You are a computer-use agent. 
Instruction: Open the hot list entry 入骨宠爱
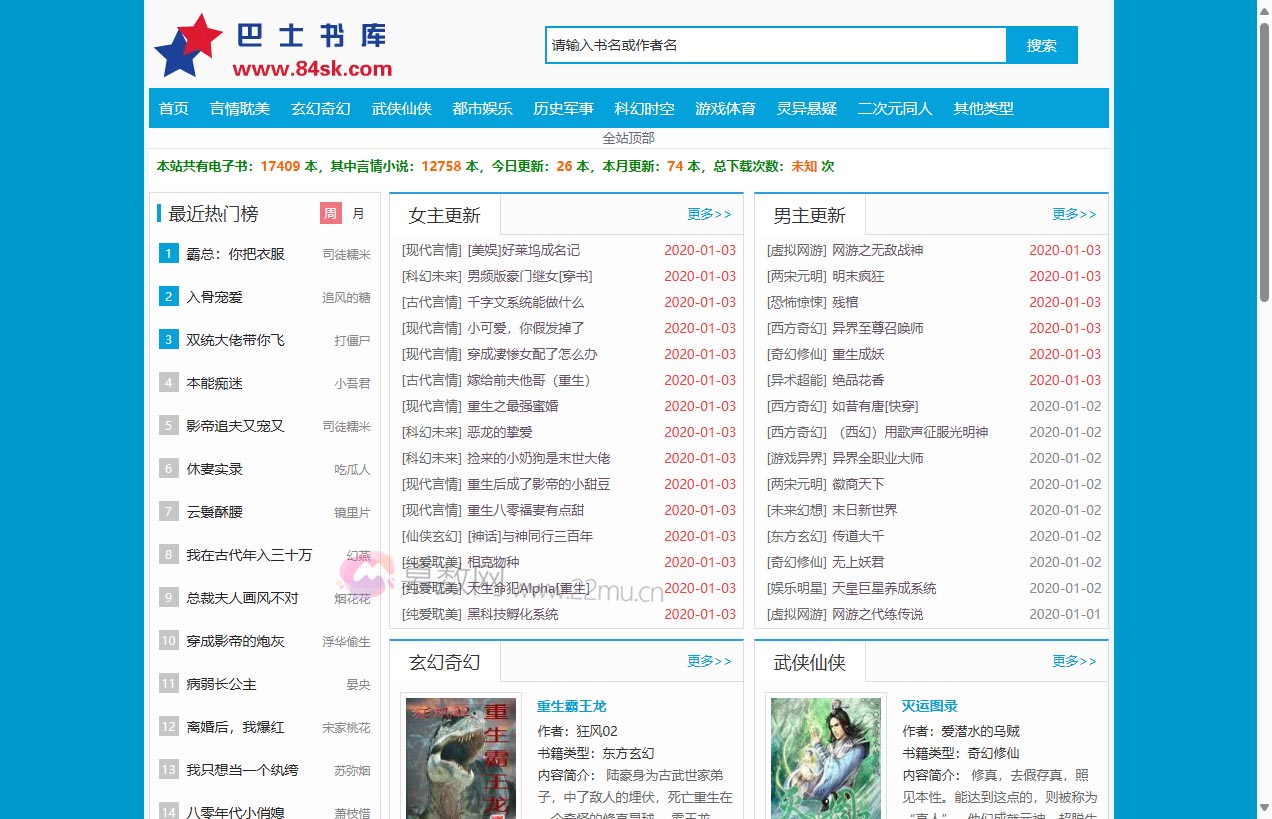pos(214,297)
